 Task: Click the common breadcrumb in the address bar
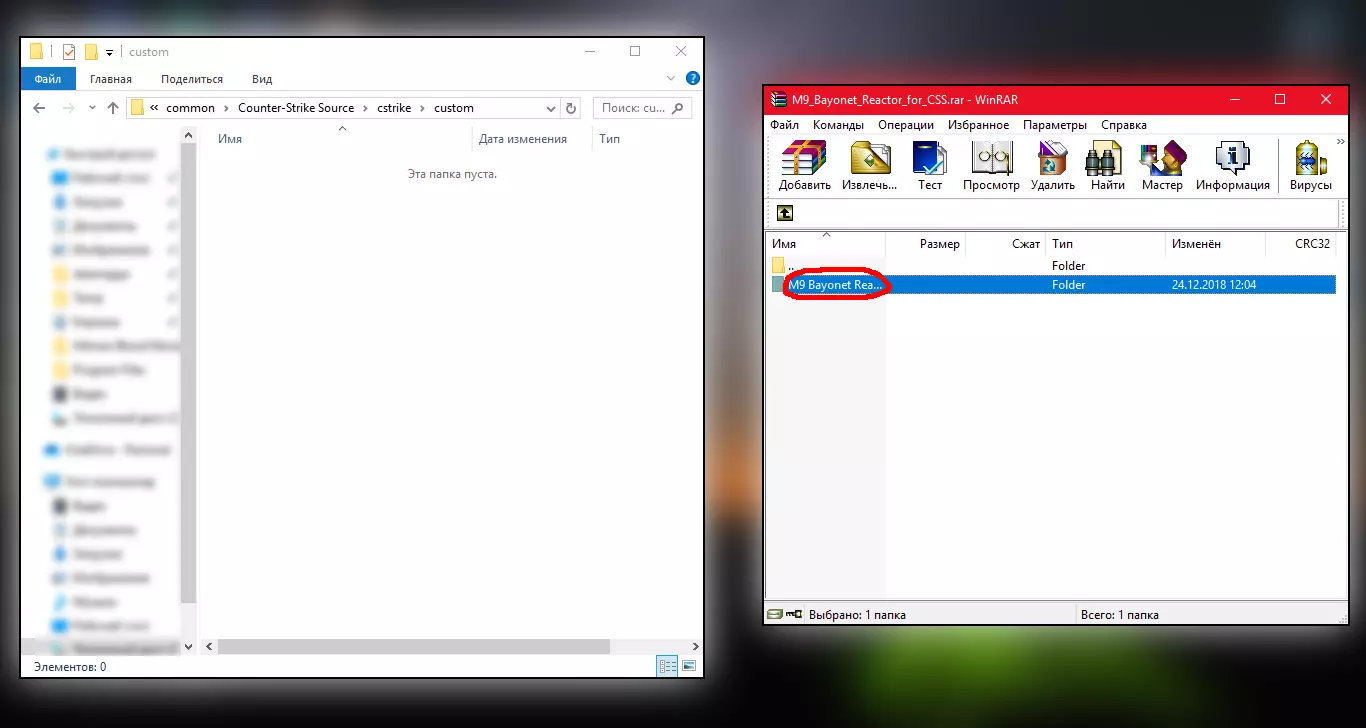point(190,108)
